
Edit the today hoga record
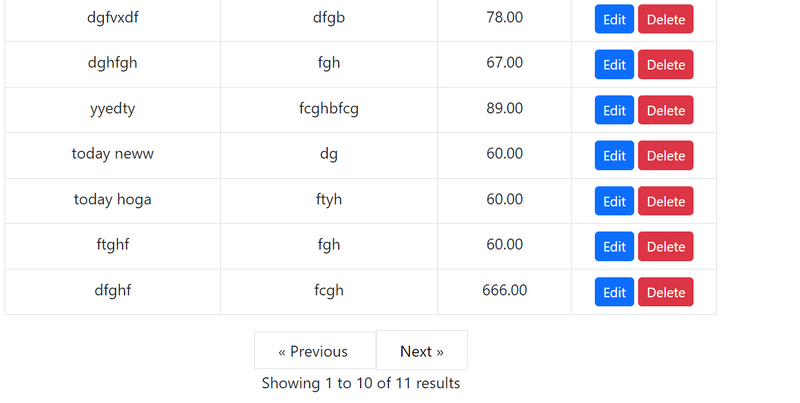coord(614,201)
